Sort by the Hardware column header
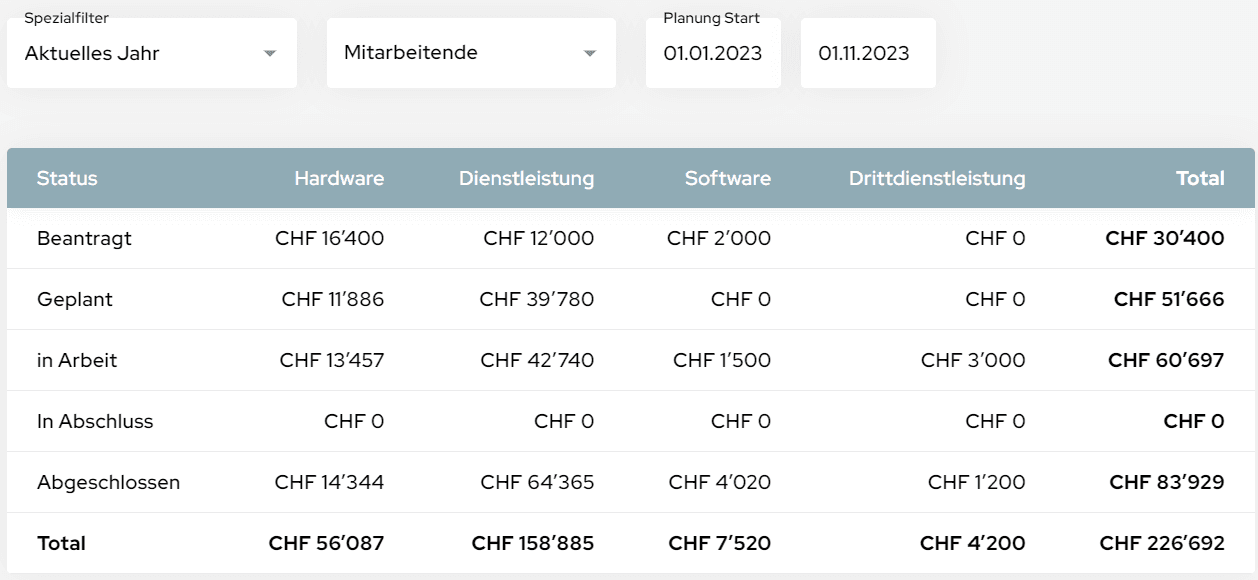This screenshot has height=580, width=1258. tap(339, 178)
